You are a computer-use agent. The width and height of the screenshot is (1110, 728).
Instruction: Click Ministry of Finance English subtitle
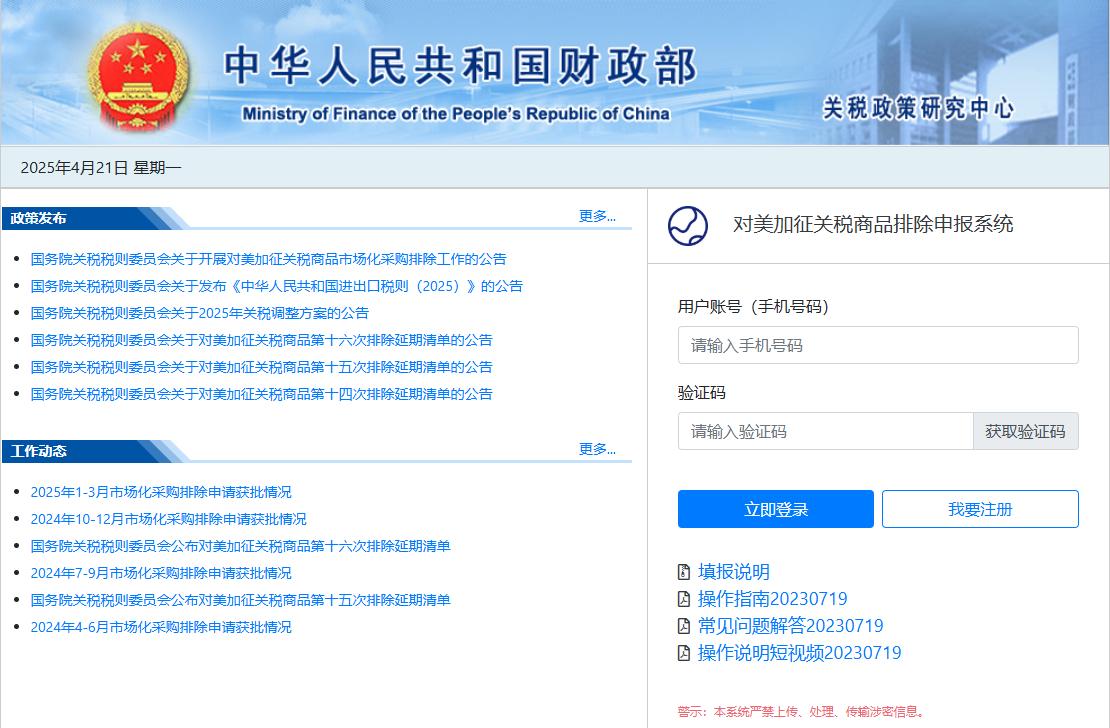point(456,114)
